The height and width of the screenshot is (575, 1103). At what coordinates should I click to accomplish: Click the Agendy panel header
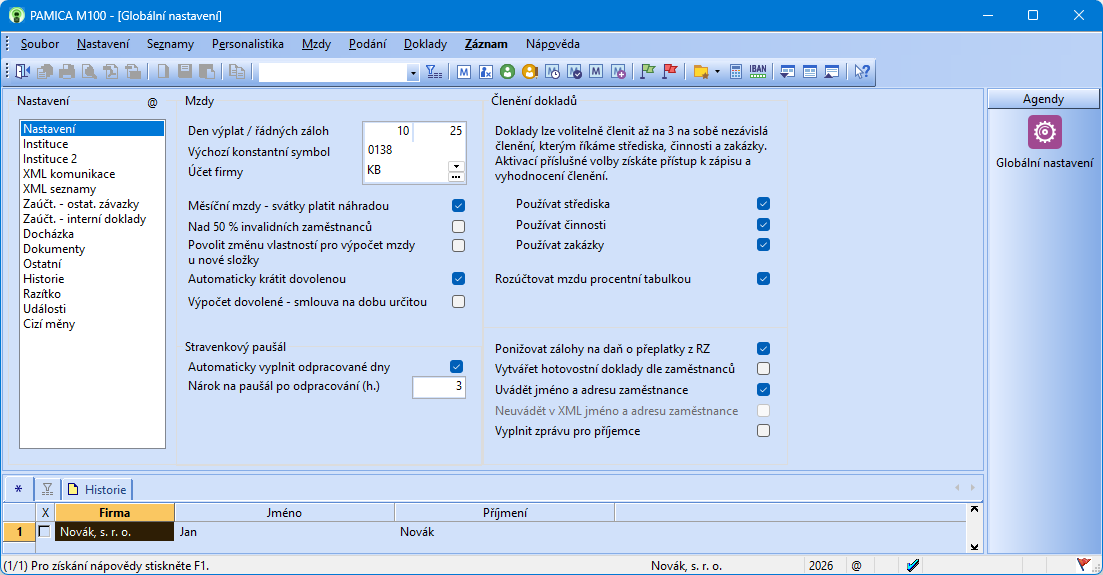click(1043, 99)
